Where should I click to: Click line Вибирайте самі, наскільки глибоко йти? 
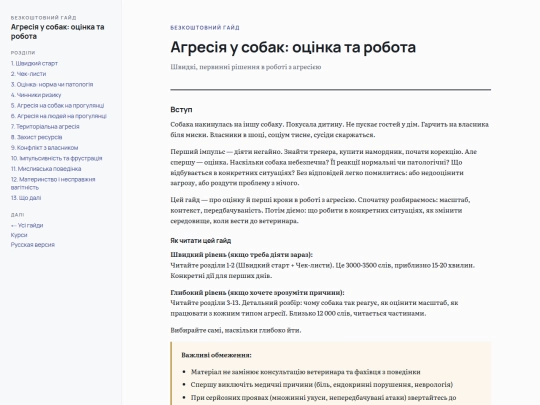236,330
